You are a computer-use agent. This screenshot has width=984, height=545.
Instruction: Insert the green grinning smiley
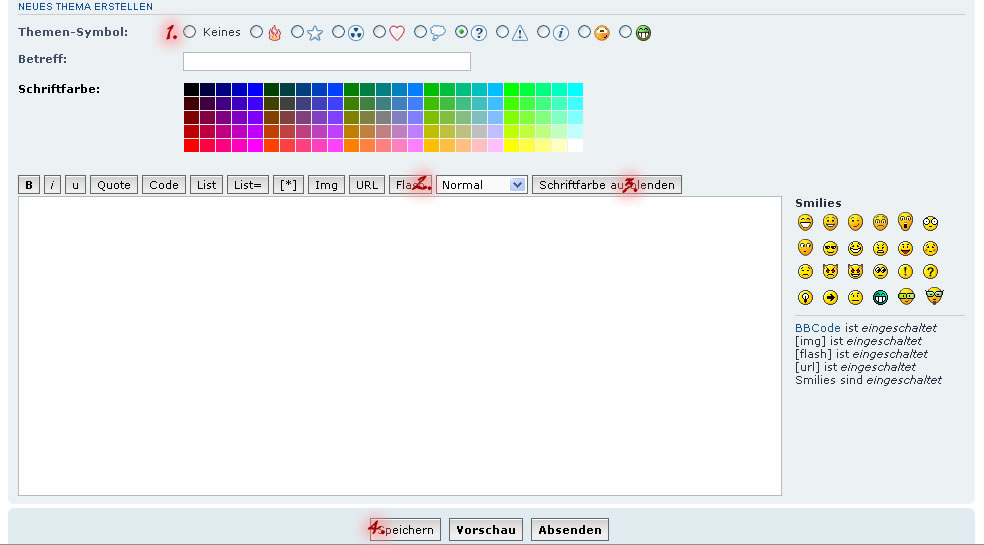tap(880, 297)
